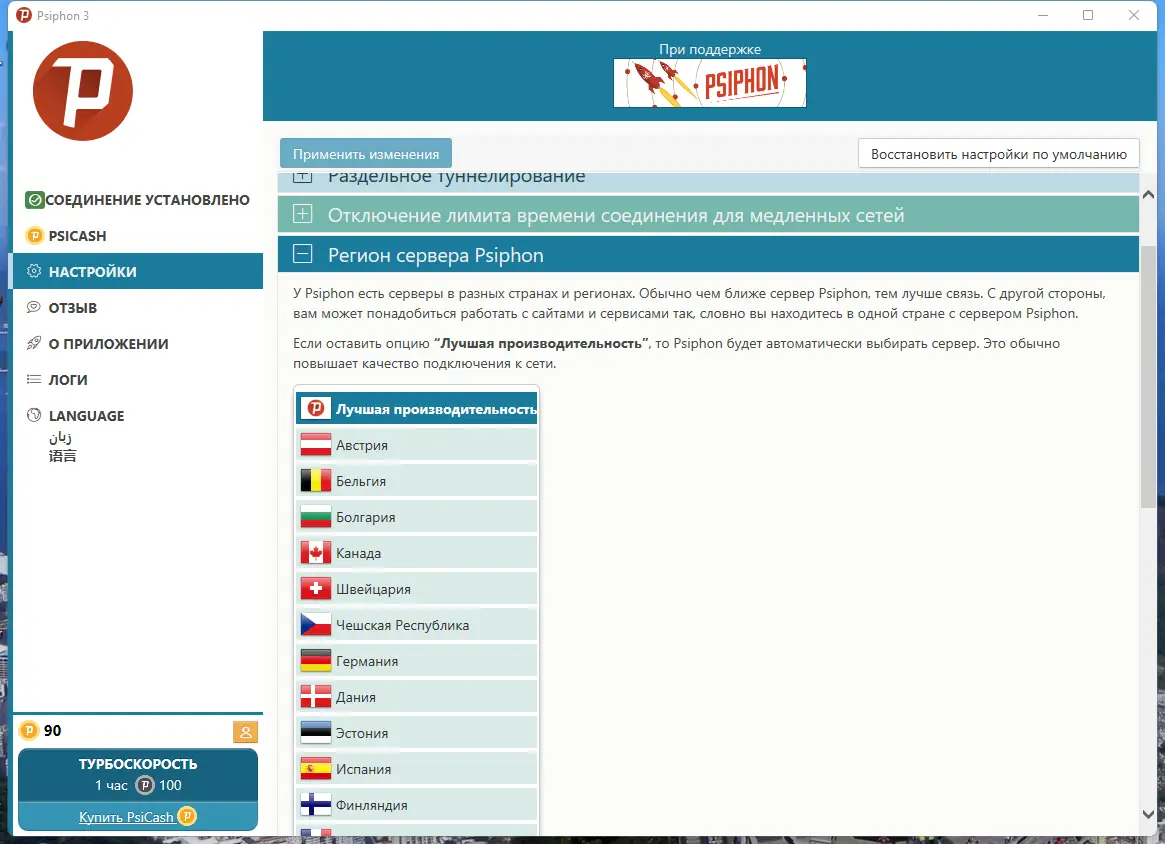Click the Finland flag icon

click(x=316, y=805)
